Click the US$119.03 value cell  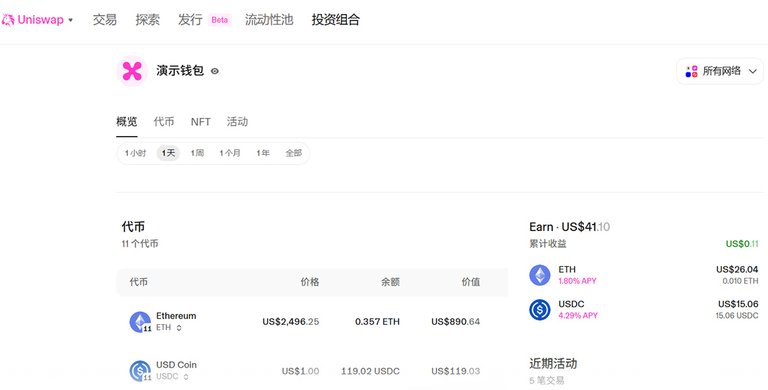coord(456,371)
